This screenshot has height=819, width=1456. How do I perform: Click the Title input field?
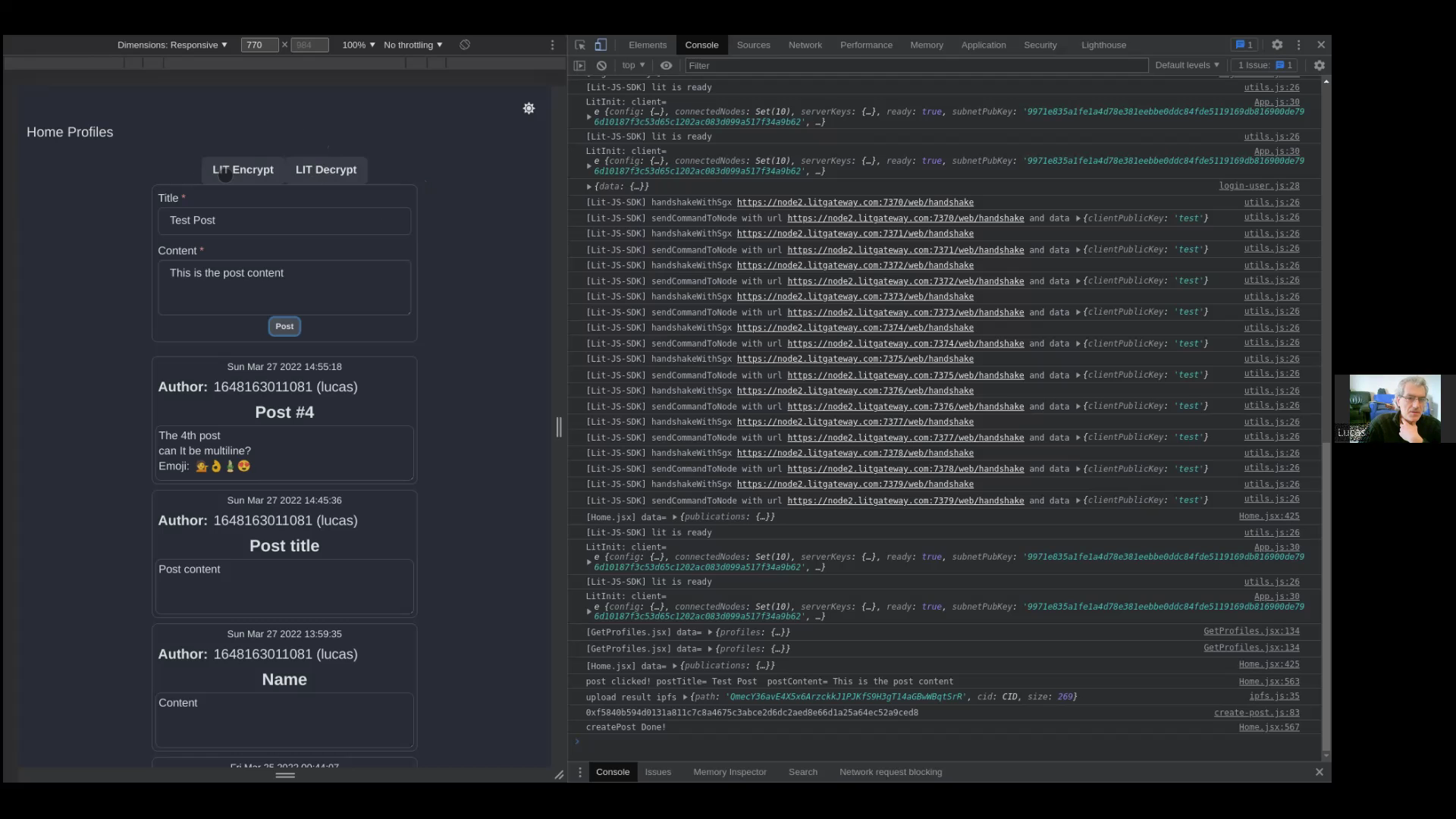[x=284, y=221]
